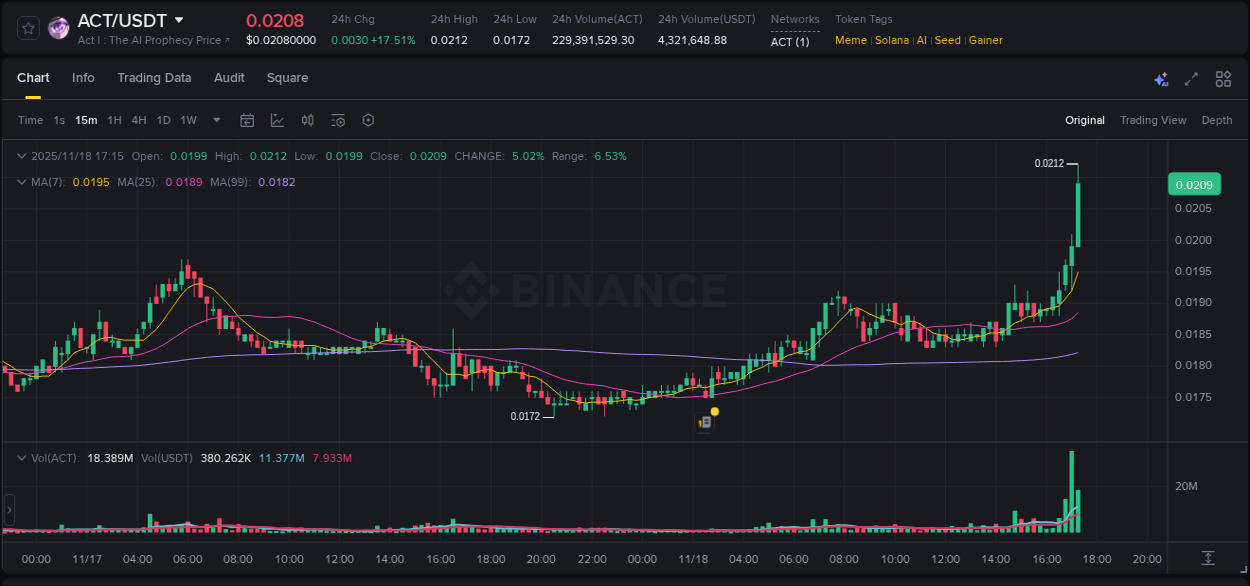The height and width of the screenshot is (586, 1250).
Task: Click the fullscreen expand icon above the chart
Action: 1191,79
